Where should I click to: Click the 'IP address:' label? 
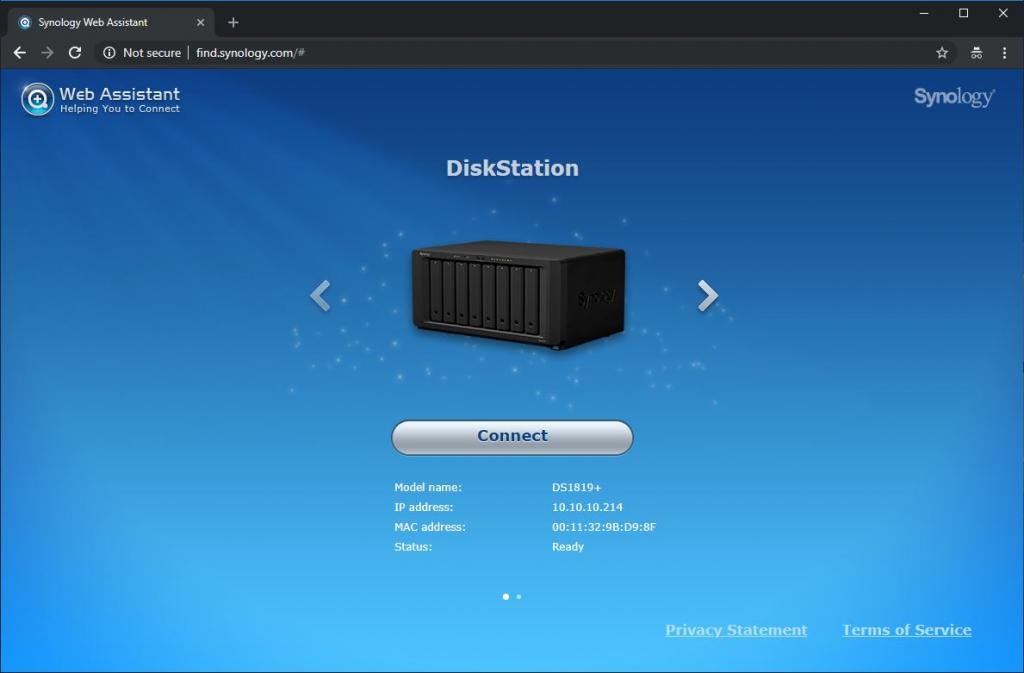[423, 507]
